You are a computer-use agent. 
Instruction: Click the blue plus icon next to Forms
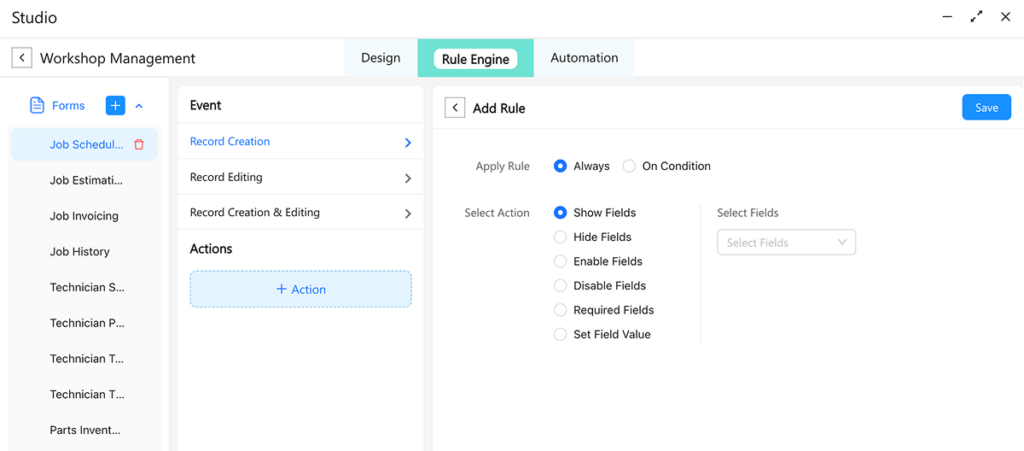(x=115, y=106)
